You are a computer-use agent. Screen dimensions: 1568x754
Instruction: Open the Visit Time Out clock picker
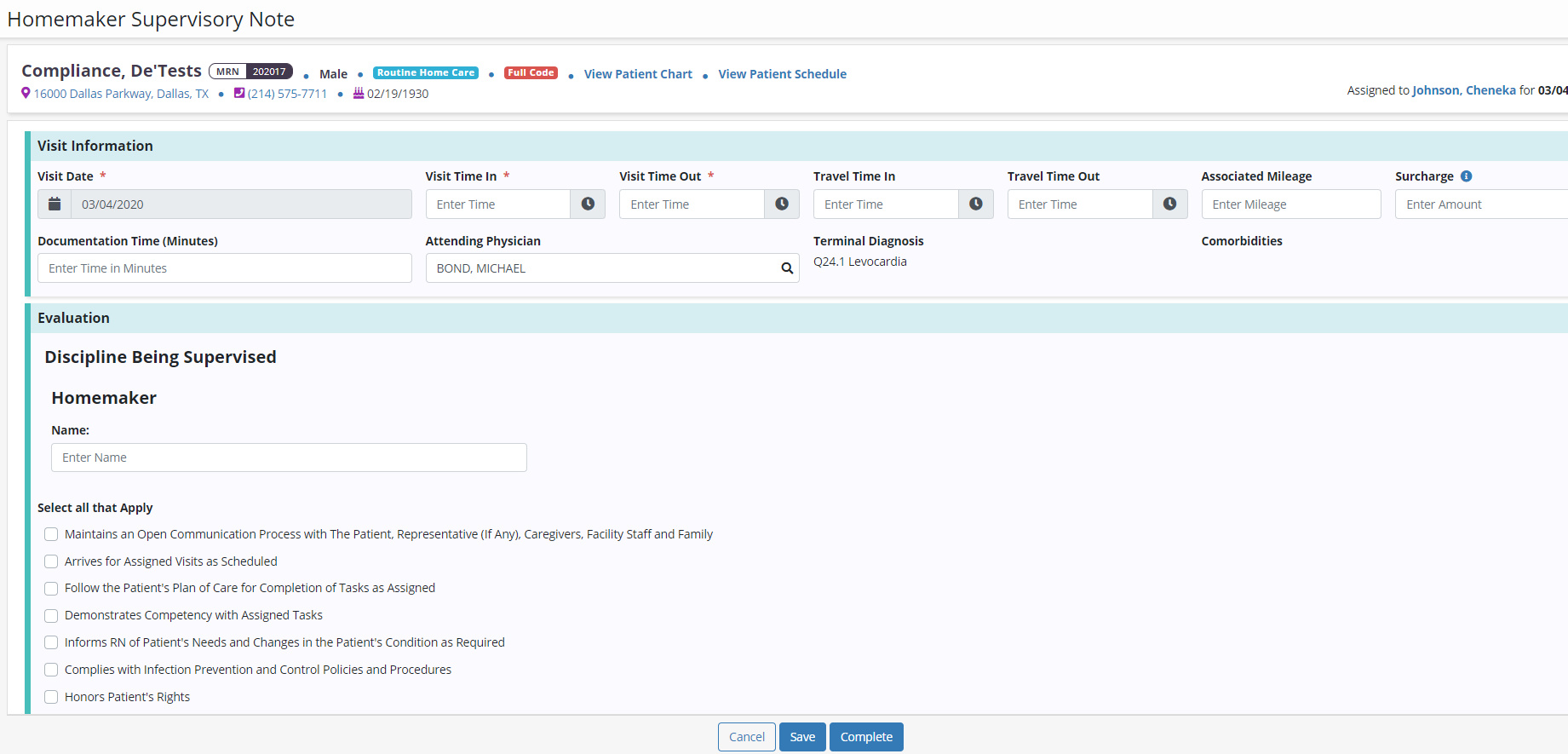[782, 204]
